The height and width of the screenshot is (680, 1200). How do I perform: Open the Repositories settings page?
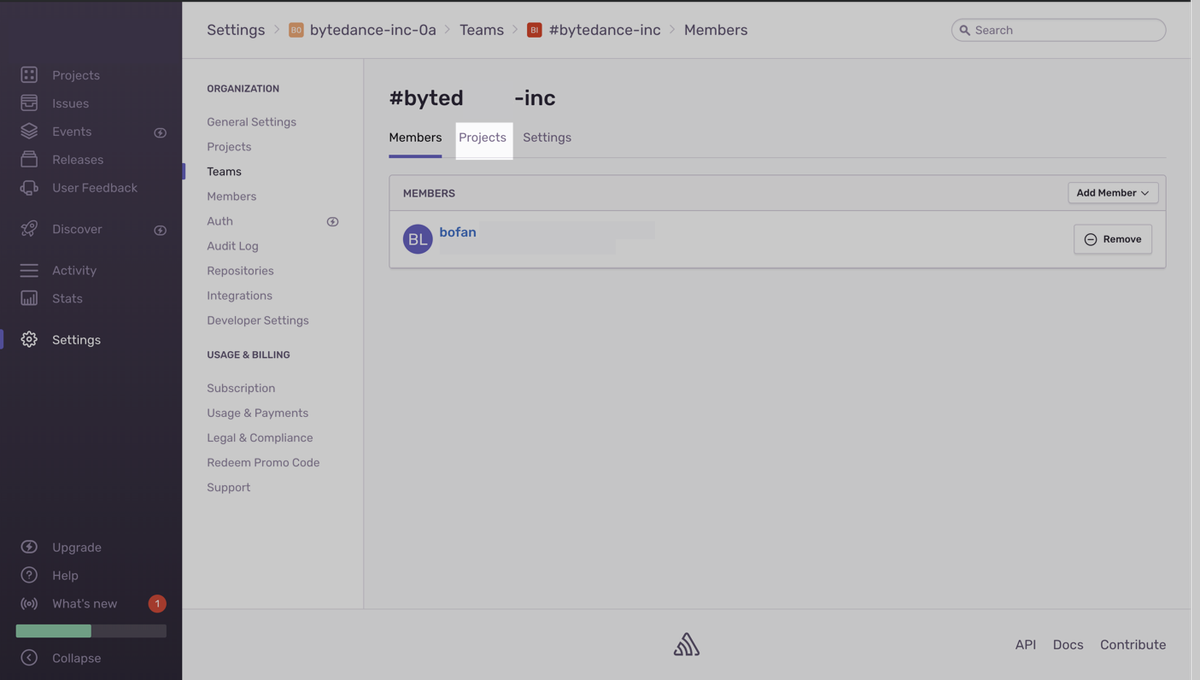(240, 271)
